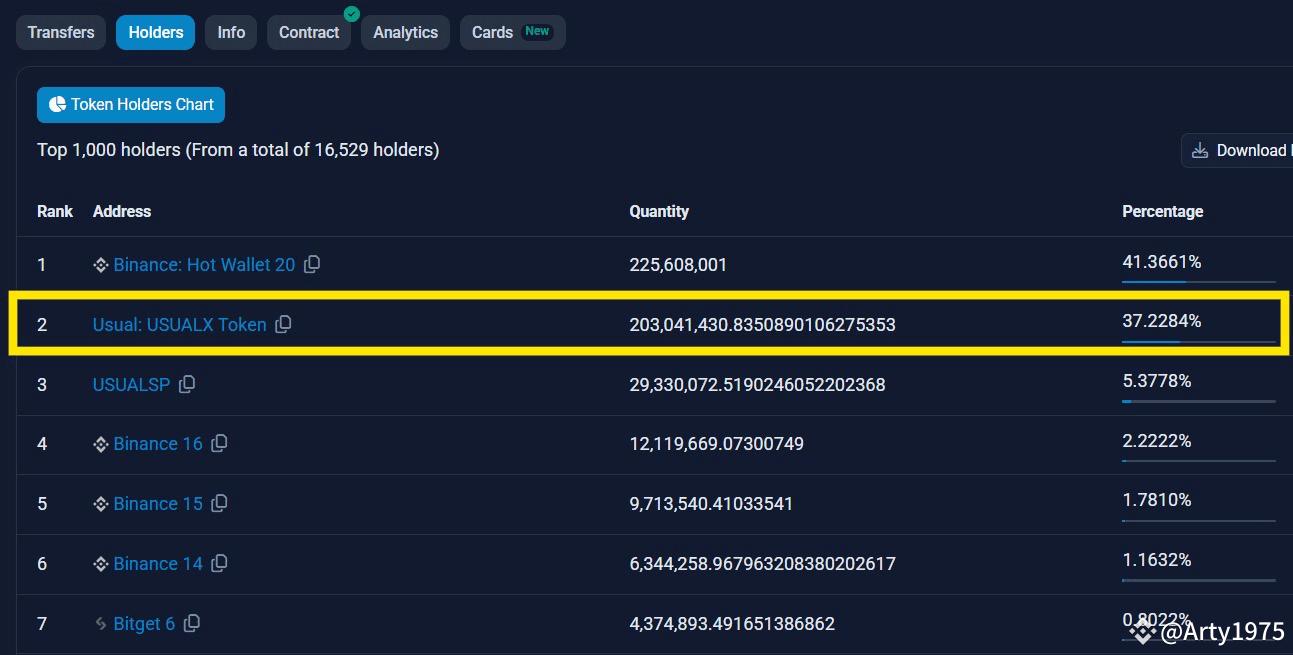Open the Token Holders Chart

click(131, 104)
